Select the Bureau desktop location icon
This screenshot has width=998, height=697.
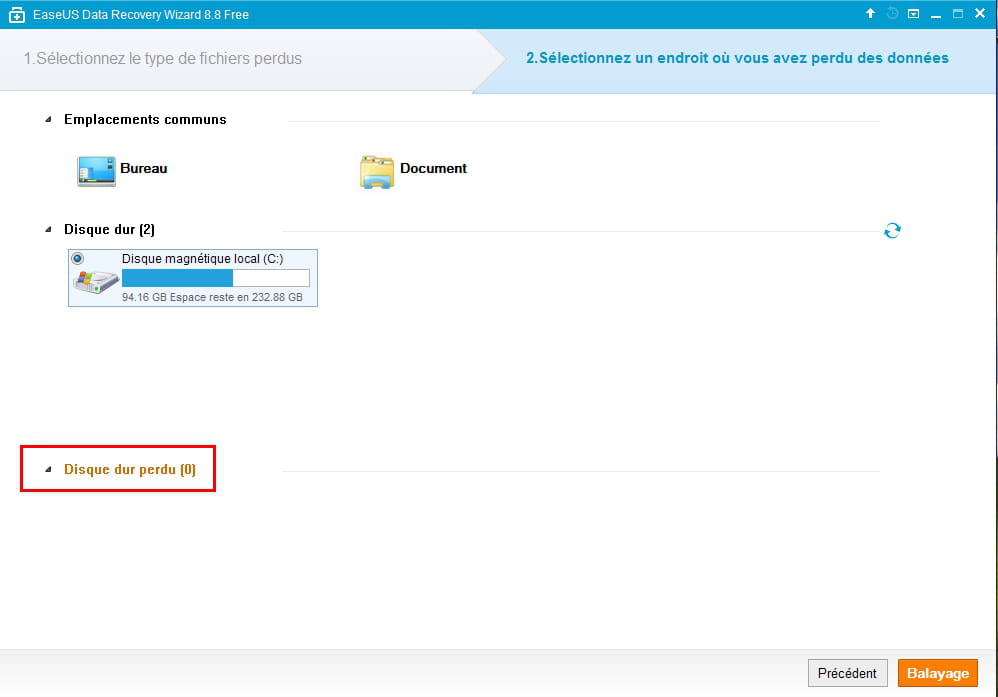tap(96, 171)
